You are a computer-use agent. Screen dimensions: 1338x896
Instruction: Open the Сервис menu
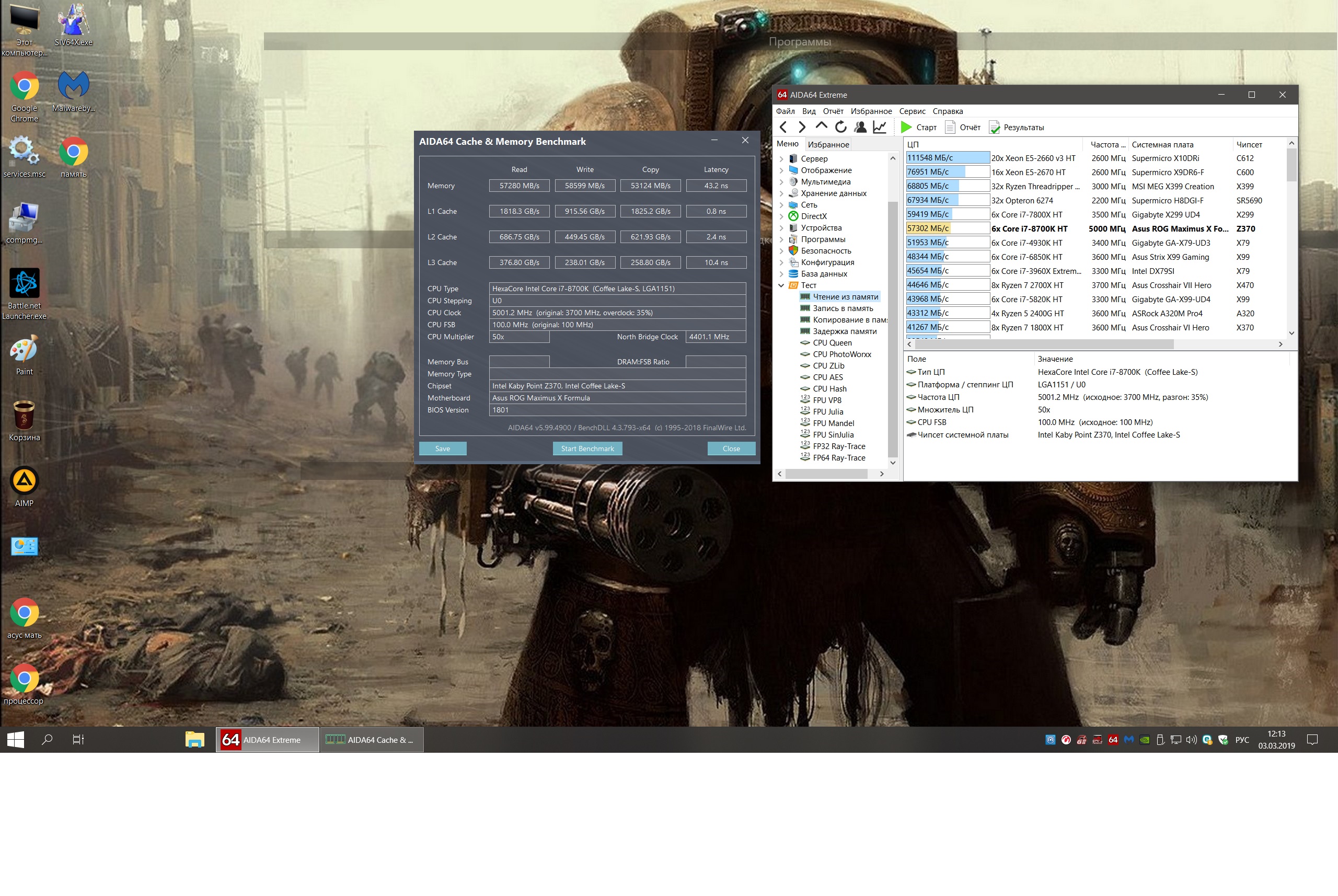(x=912, y=111)
